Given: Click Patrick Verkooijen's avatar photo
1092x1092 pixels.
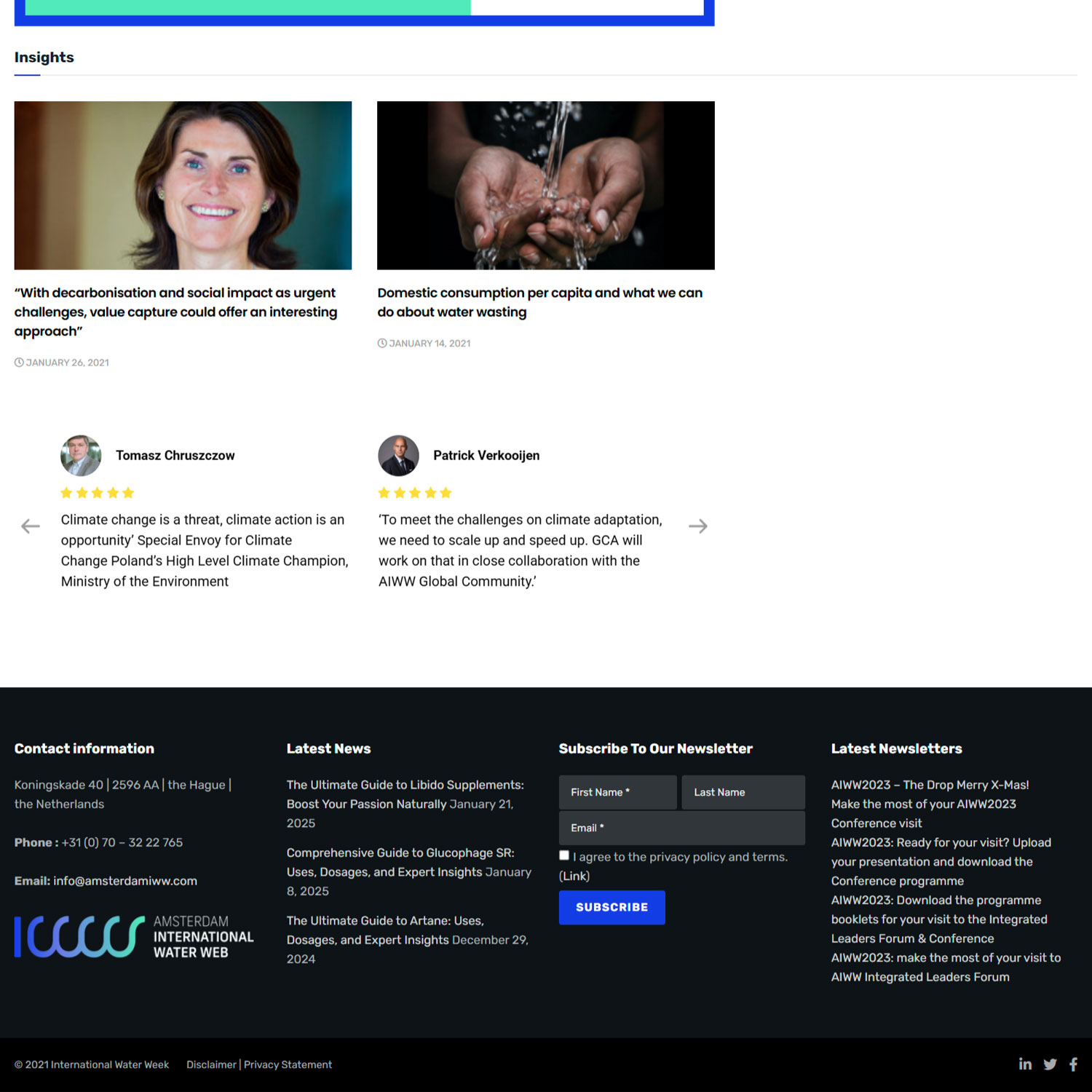Looking at the screenshot, I should 398,456.
